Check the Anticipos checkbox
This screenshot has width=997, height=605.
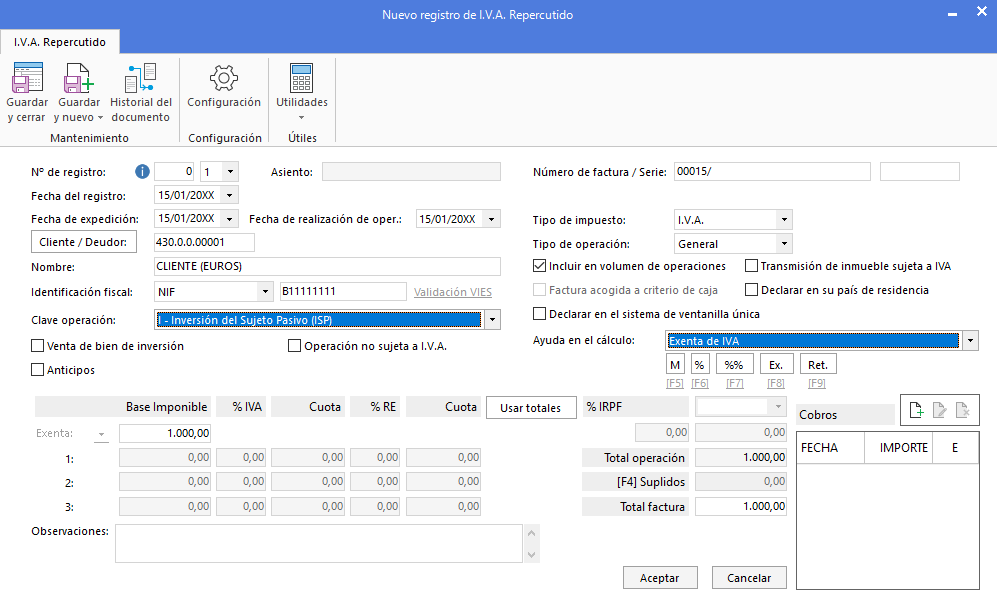pyautogui.click(x=38, y=370)
